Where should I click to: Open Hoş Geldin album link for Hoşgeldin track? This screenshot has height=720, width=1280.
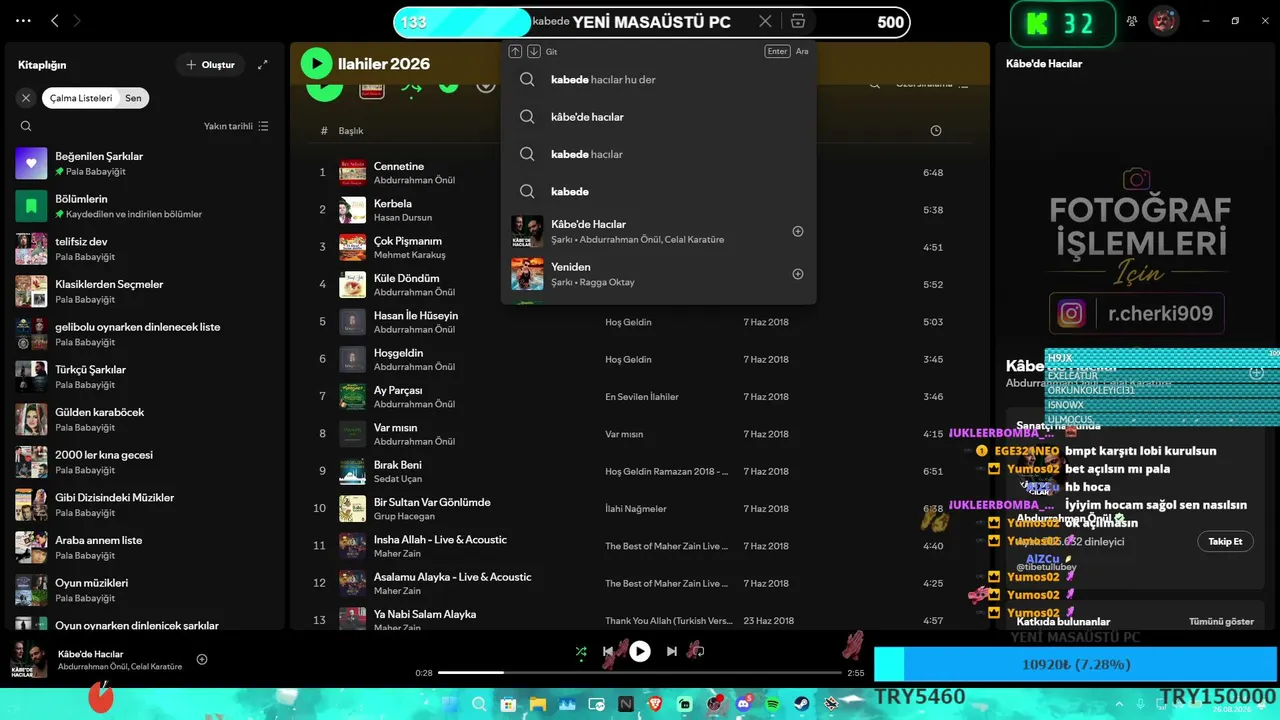[x=628, y=359]
